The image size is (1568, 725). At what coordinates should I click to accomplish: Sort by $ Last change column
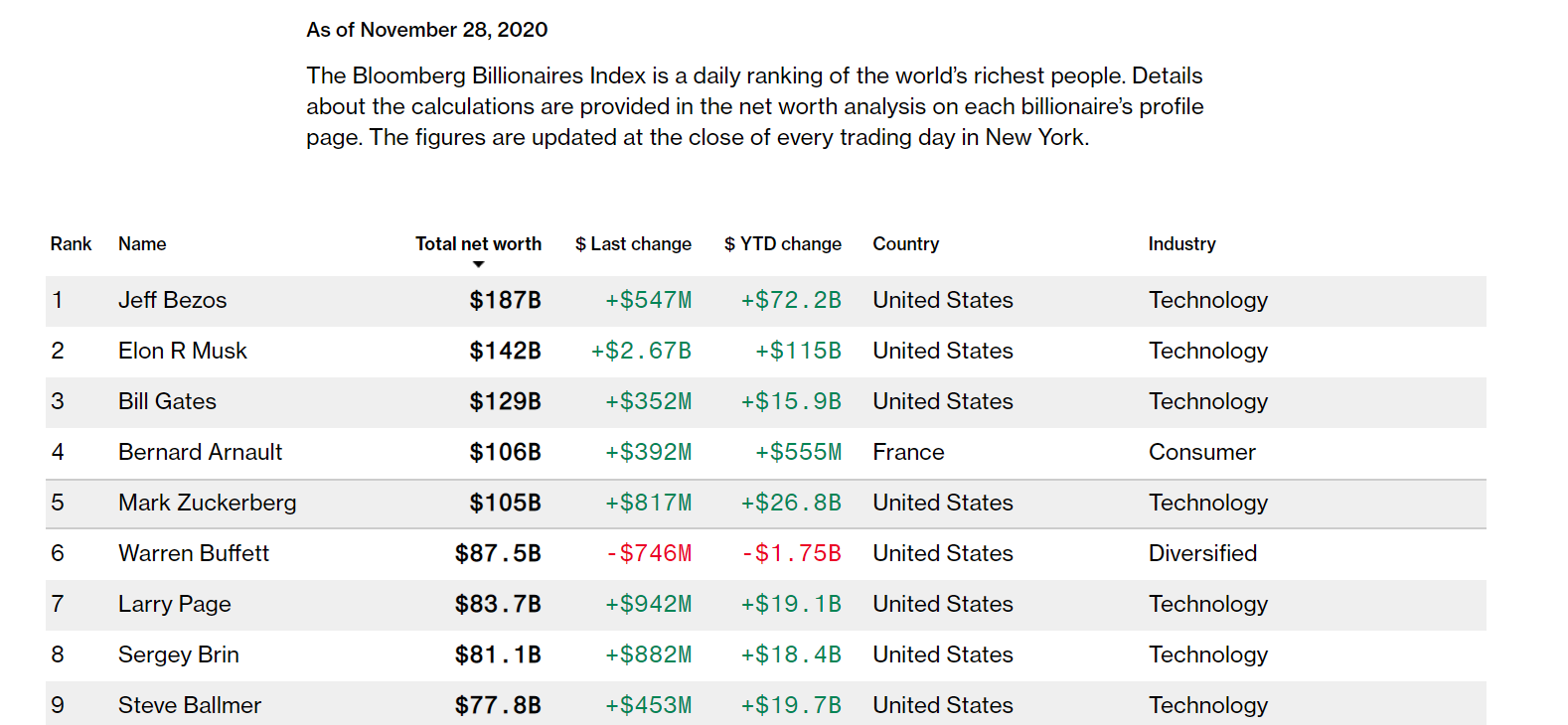(x=633, y=244)
